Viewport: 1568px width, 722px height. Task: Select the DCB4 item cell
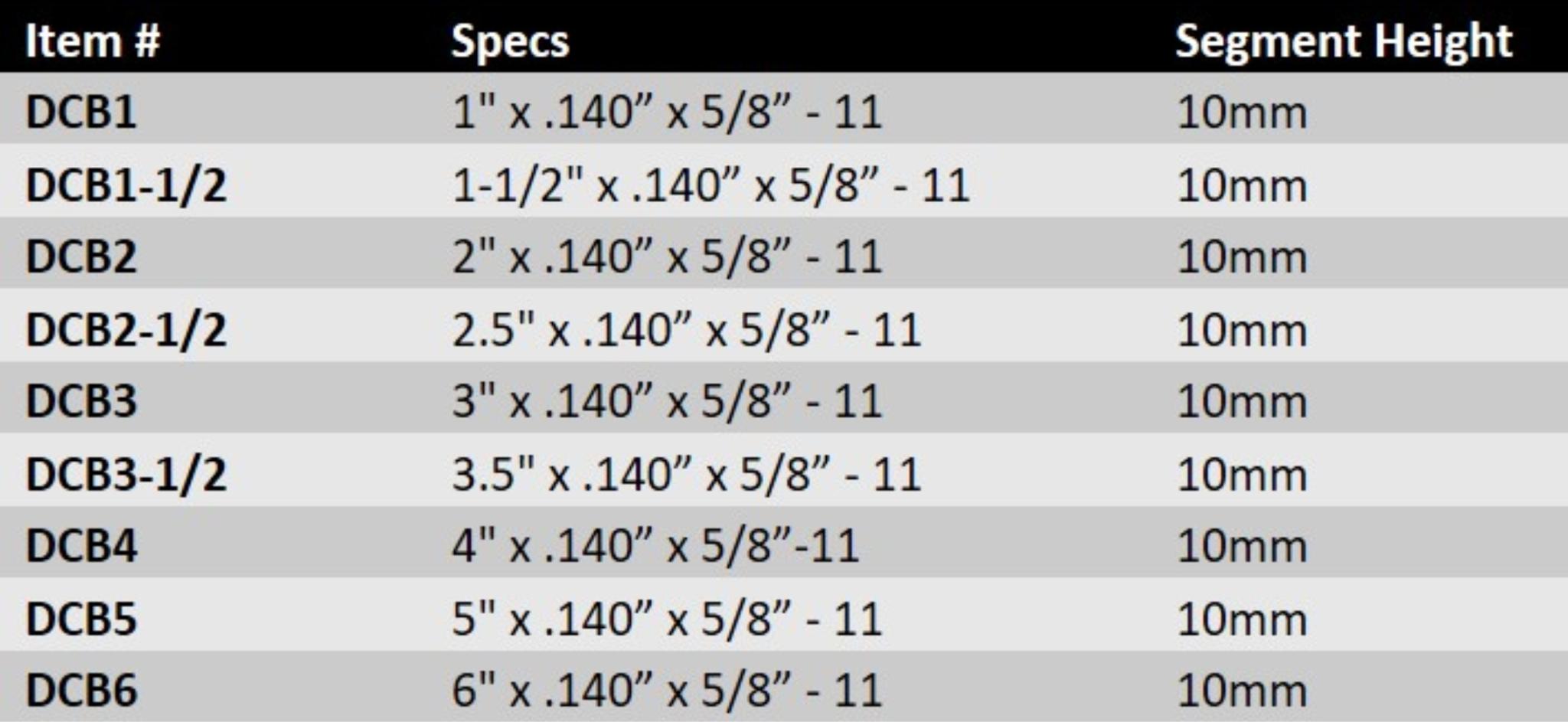[81, 546]
